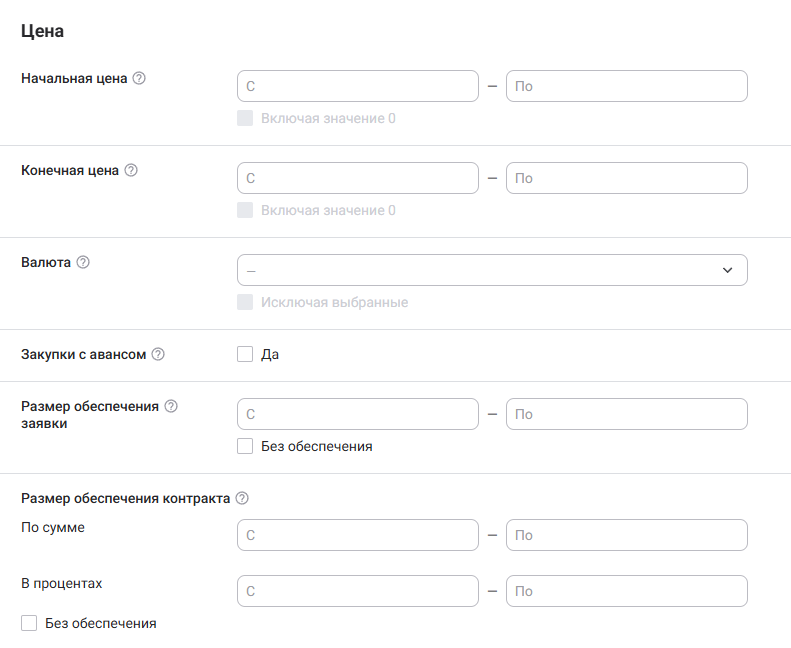Select the Конечная цена 'По' field
The image size is (791, 648).
(x=627, y=178)
